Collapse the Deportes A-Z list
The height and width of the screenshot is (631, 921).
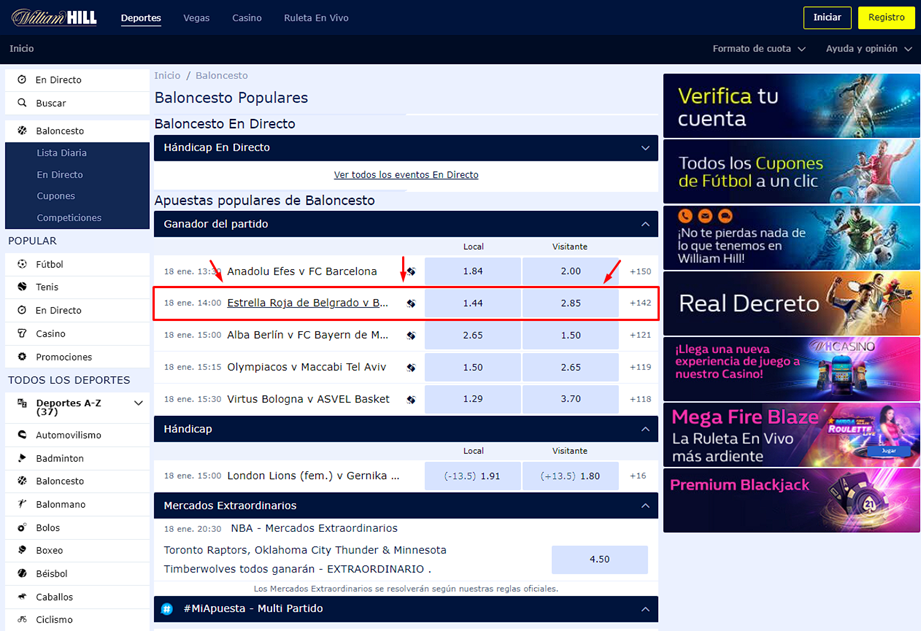click(138, 404)
